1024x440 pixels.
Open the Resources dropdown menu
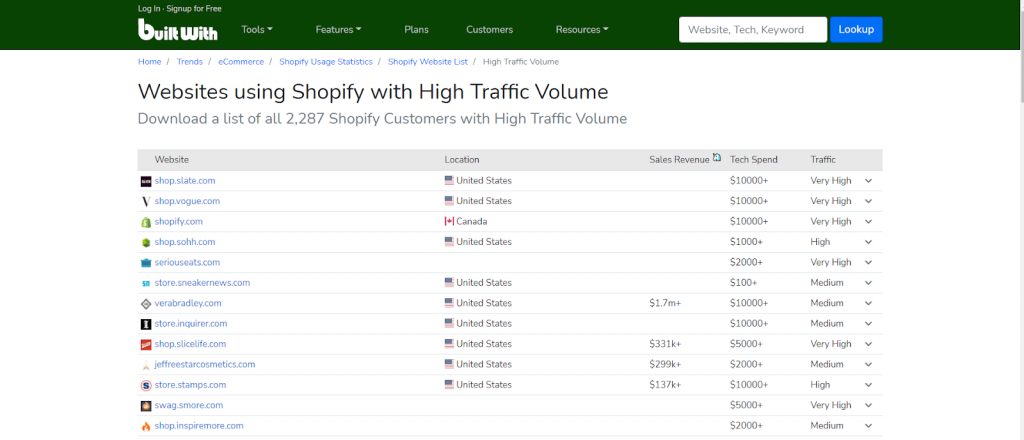pyautogui.click(x=582, y=29)
